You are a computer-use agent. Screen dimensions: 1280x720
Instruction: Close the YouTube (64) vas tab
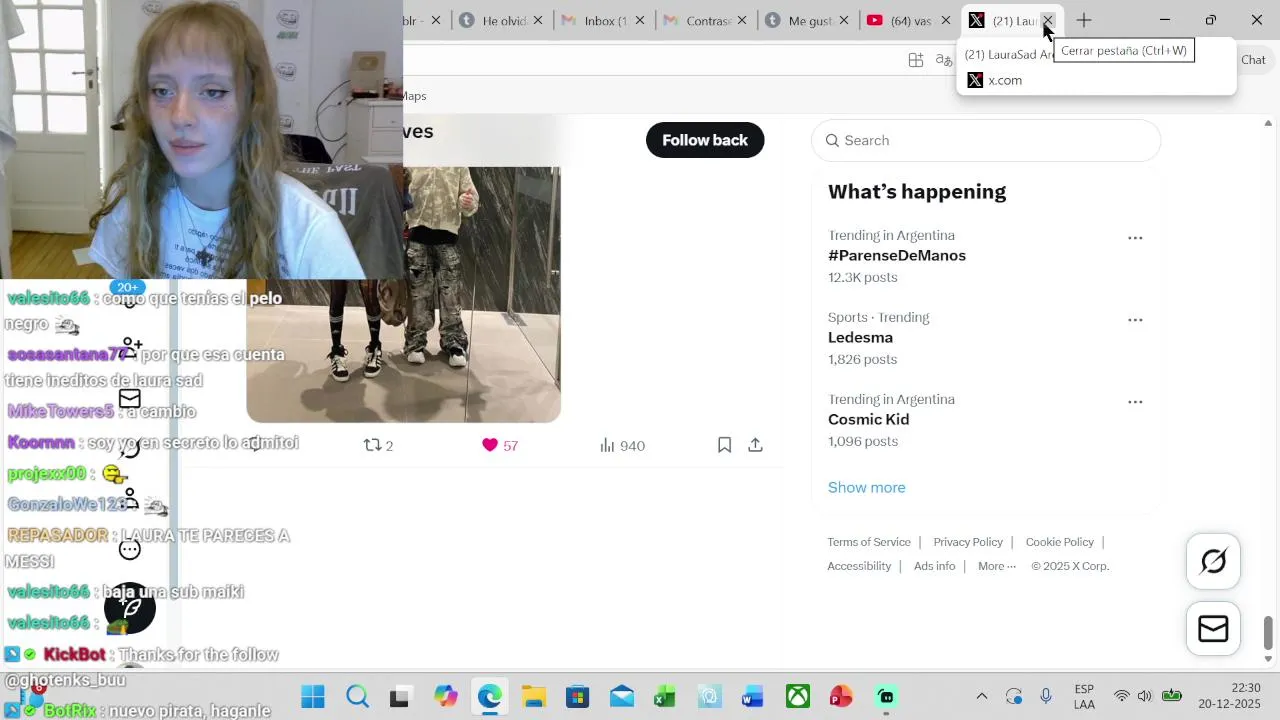pyautogui.click(x=946, y=20)
